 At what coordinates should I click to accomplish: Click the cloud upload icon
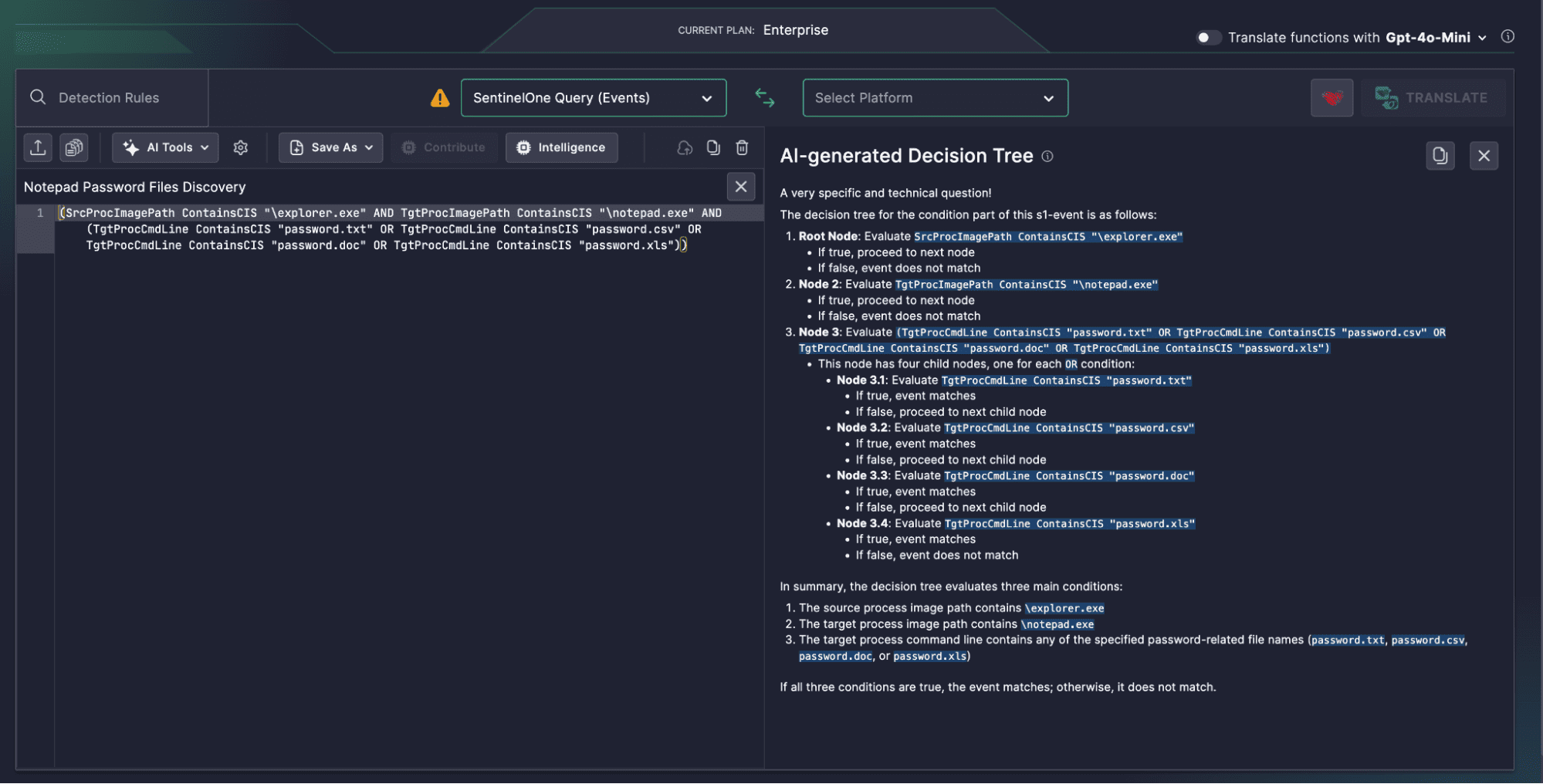pyautogui.click(x=685, y=147)
